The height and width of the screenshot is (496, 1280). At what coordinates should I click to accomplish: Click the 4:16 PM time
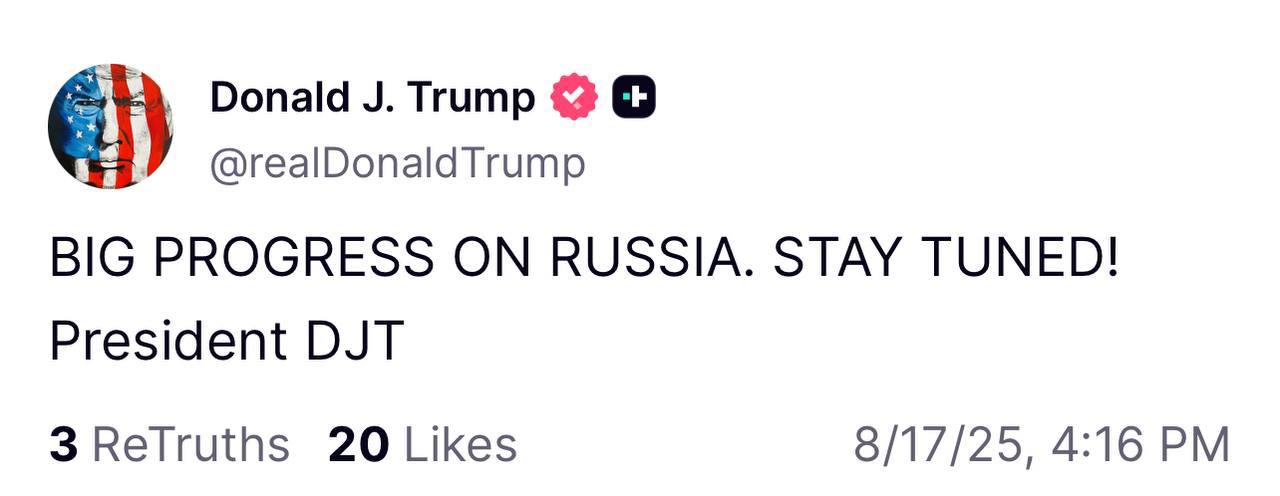[x=1141, y=446]
